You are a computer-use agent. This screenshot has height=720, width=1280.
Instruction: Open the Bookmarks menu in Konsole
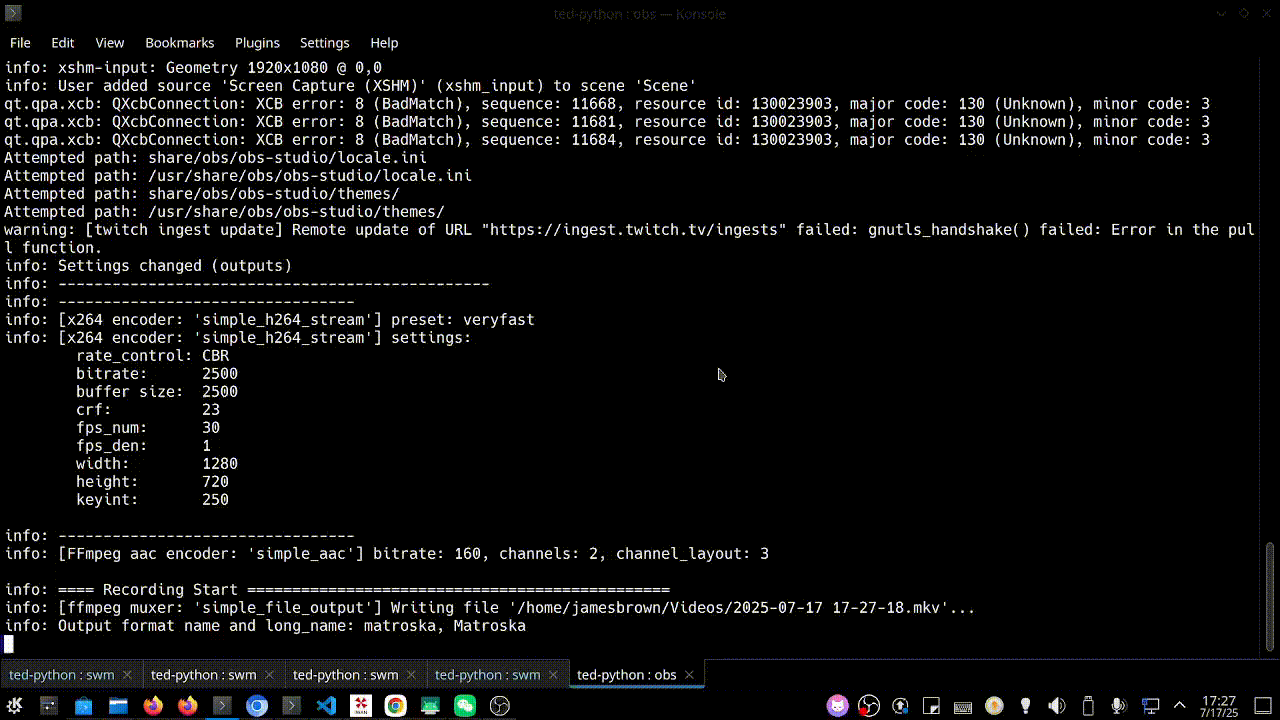(x=180, y=43)
